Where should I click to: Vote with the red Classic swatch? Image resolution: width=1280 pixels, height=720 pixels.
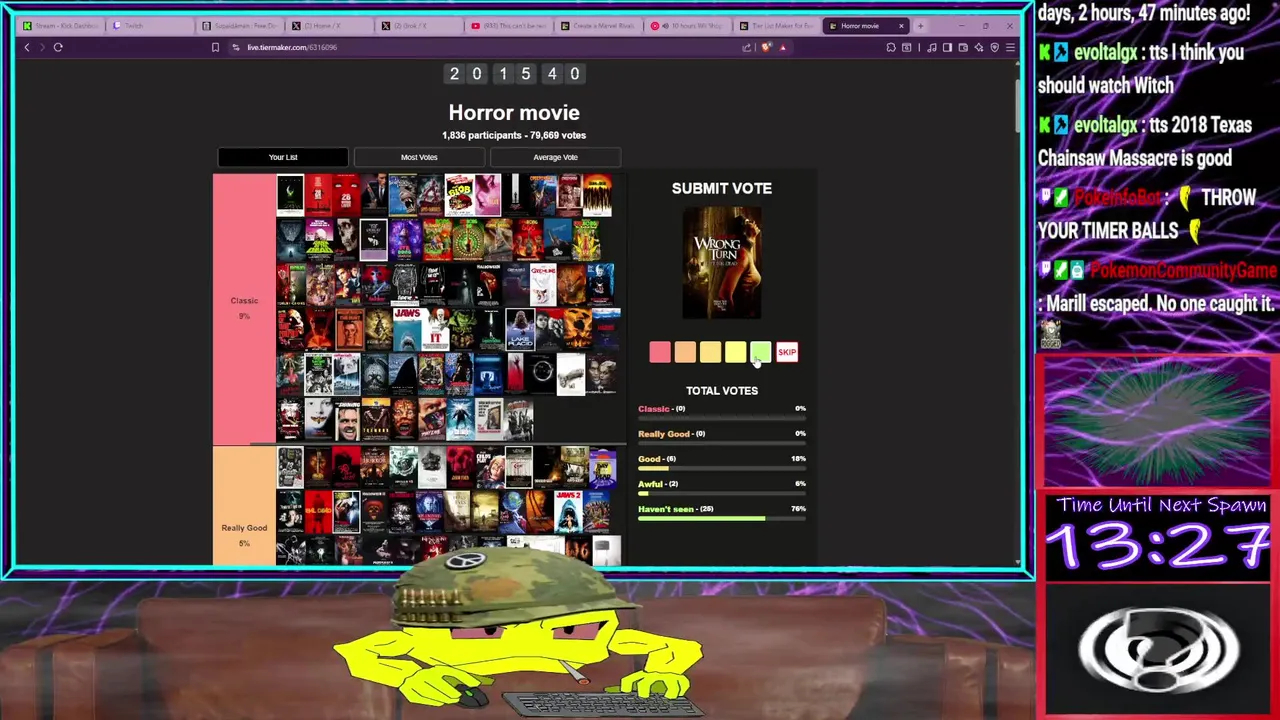[x=660, y=352]
